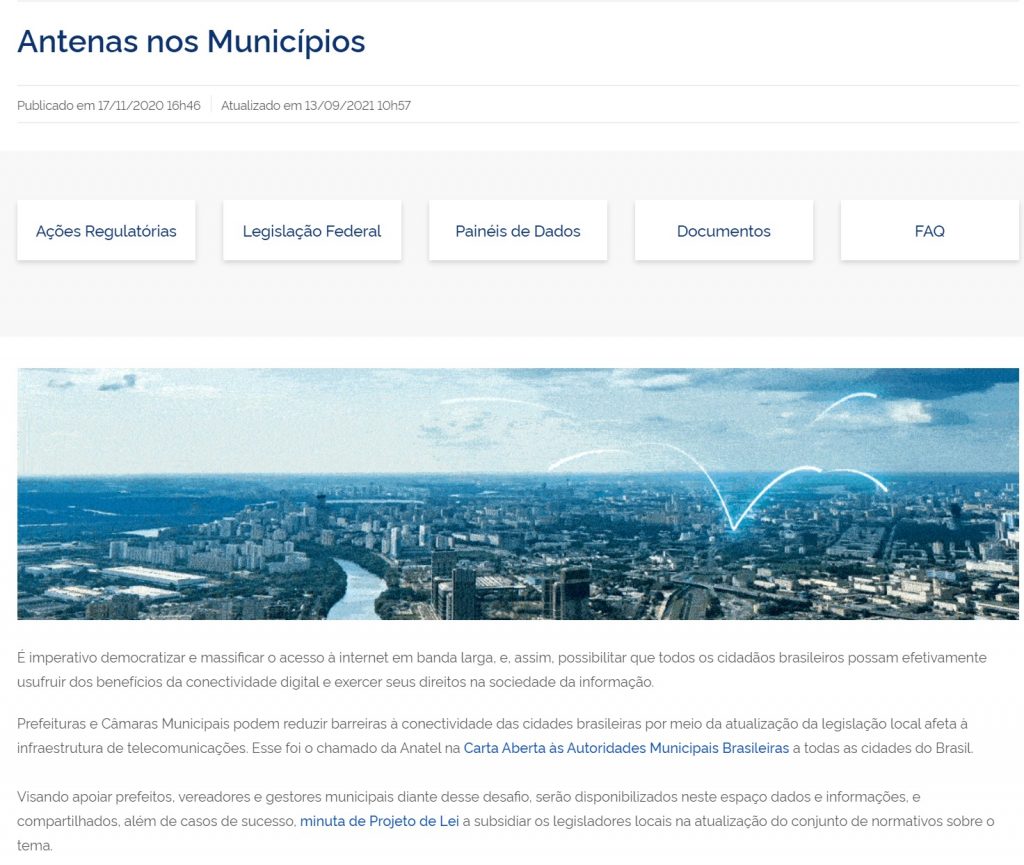
Task: Go to Legislação Federal
Action: pos(312,231)
